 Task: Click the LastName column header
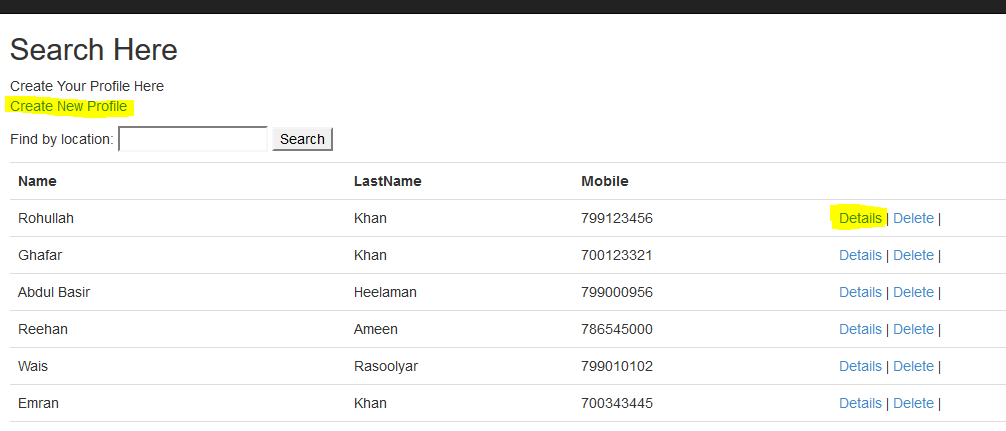pyautogui.click(x=388, y=182)
